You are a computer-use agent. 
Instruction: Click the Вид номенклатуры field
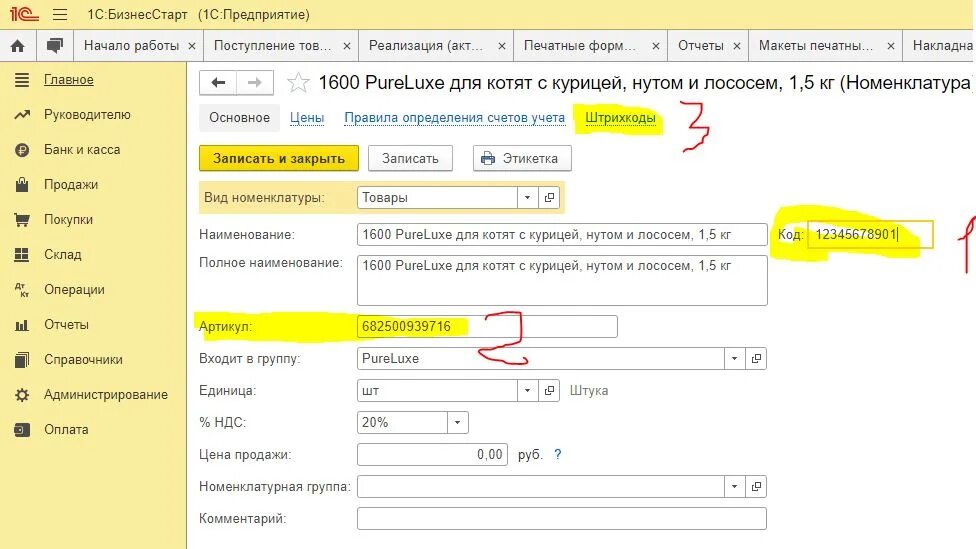click(x=437, y=197)
